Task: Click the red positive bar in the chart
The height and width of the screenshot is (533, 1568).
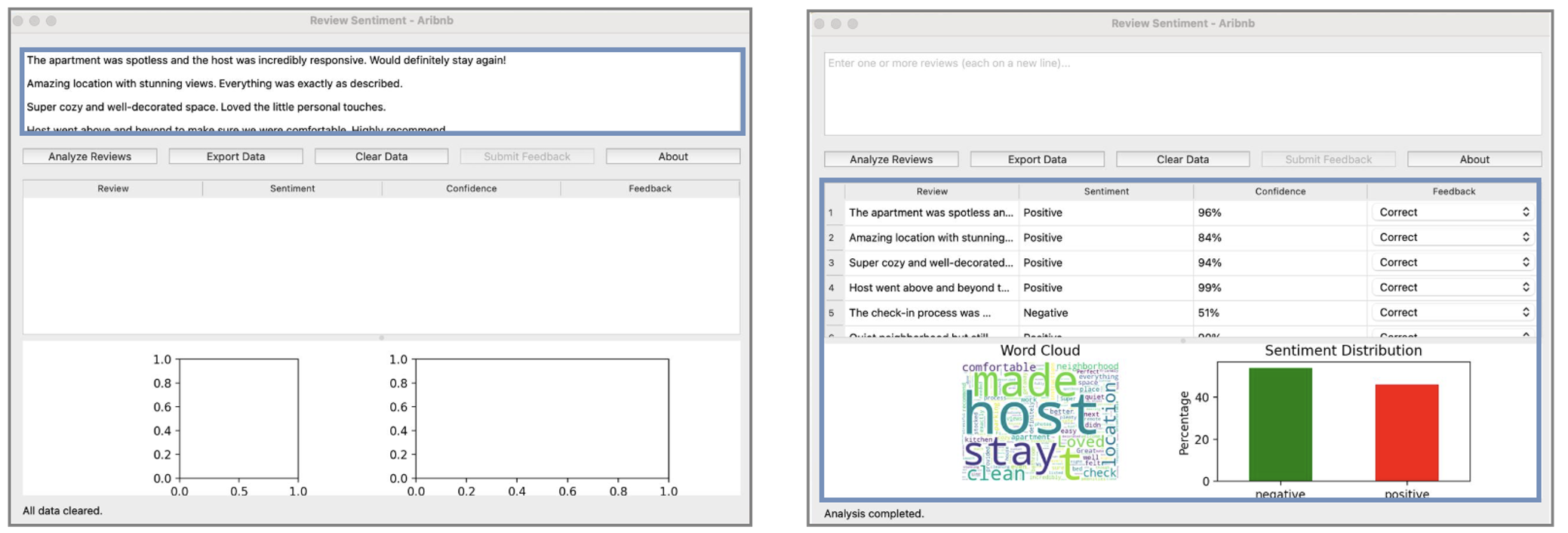Action: tap(1407, 433)
